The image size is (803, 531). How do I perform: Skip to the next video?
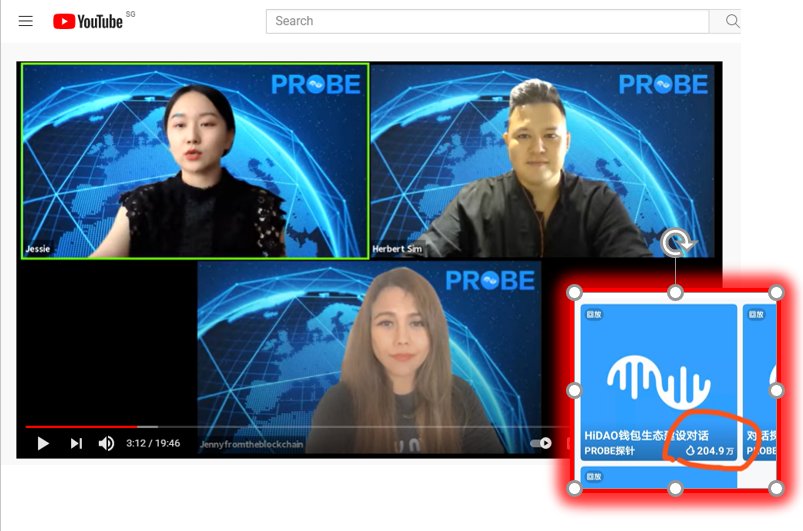(x=76, y=443)
